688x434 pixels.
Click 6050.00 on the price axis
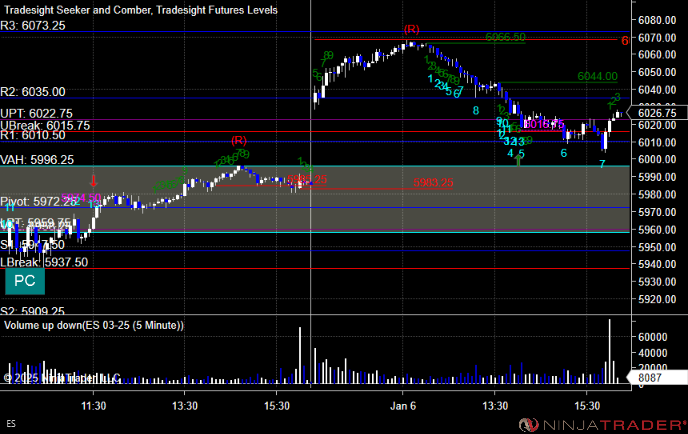tap(657, 72)
